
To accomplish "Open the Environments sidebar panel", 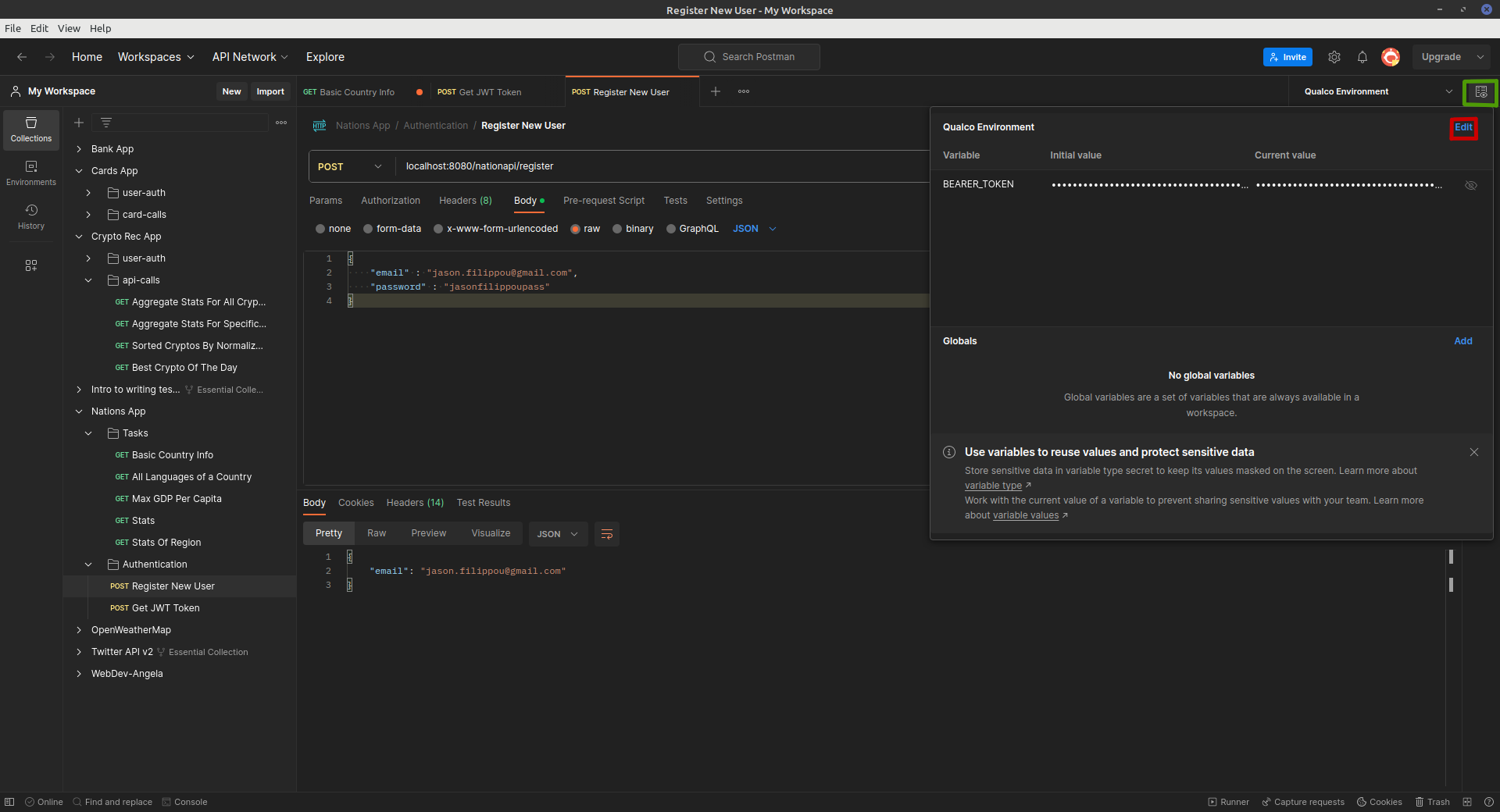I will coord(31,173).
